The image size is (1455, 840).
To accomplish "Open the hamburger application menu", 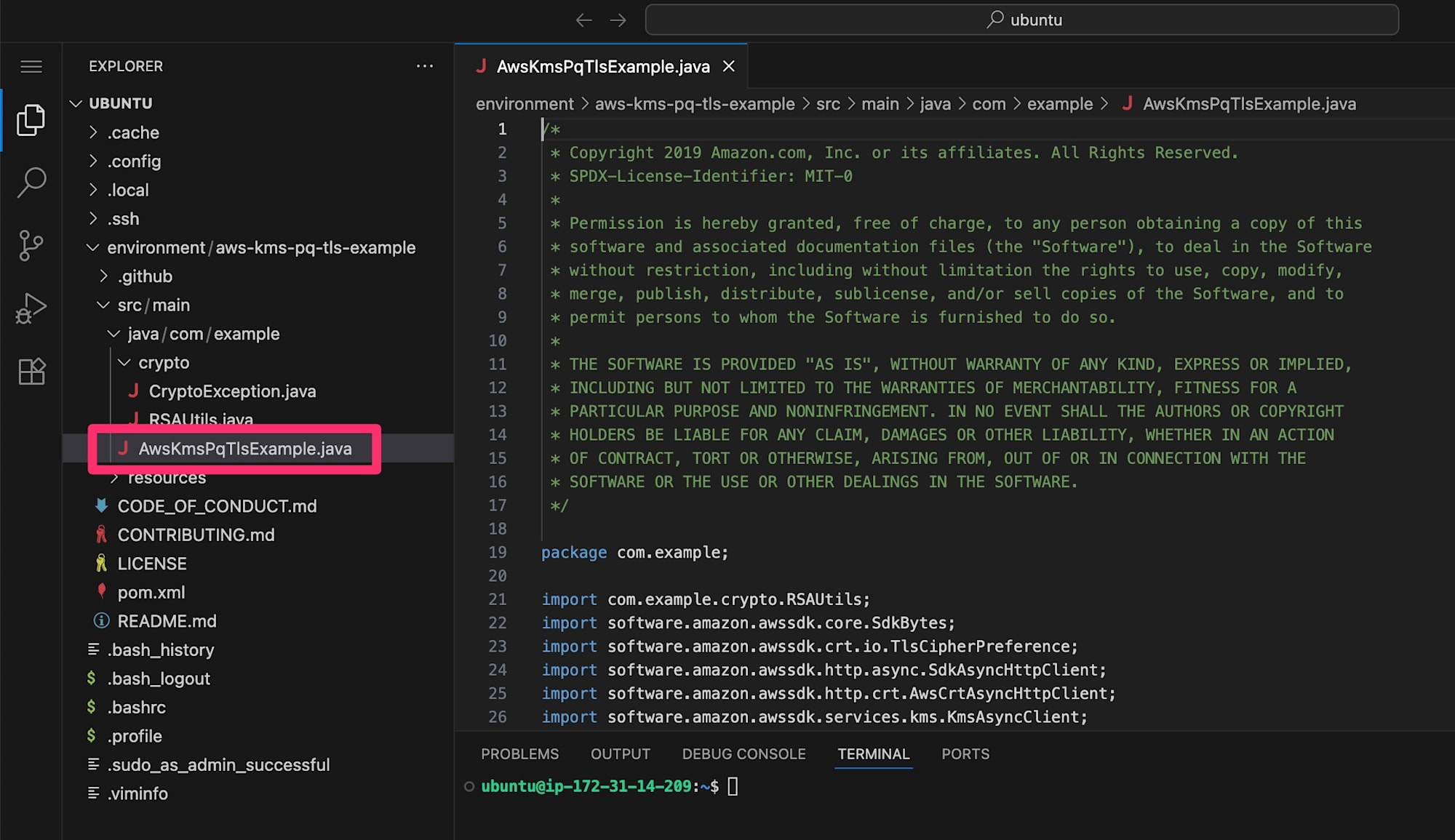I will point(31,67).
